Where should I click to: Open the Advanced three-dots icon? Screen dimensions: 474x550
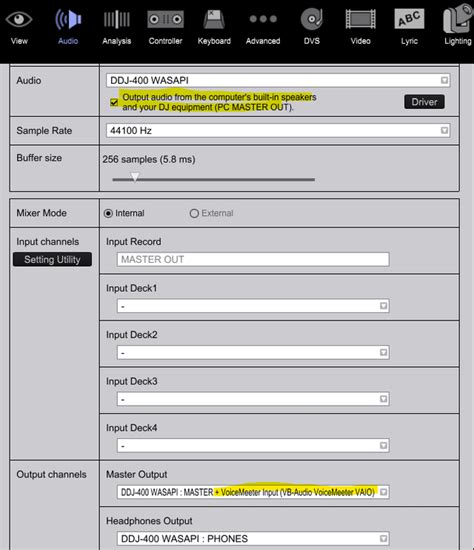pos(263,19)
